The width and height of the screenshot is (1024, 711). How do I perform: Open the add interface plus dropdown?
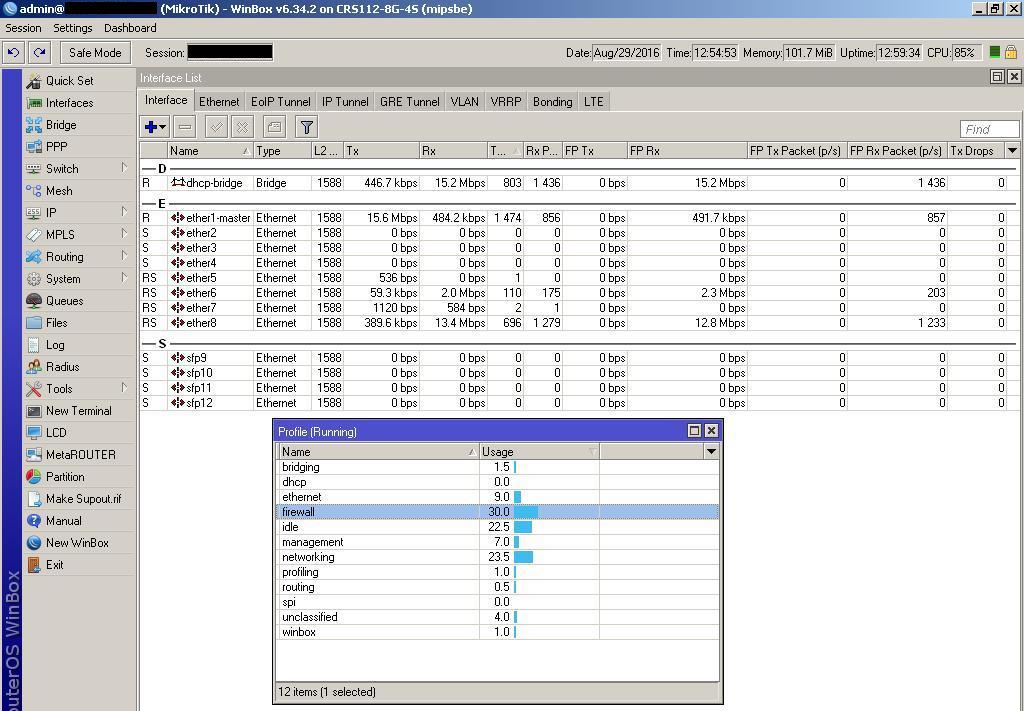155,127
